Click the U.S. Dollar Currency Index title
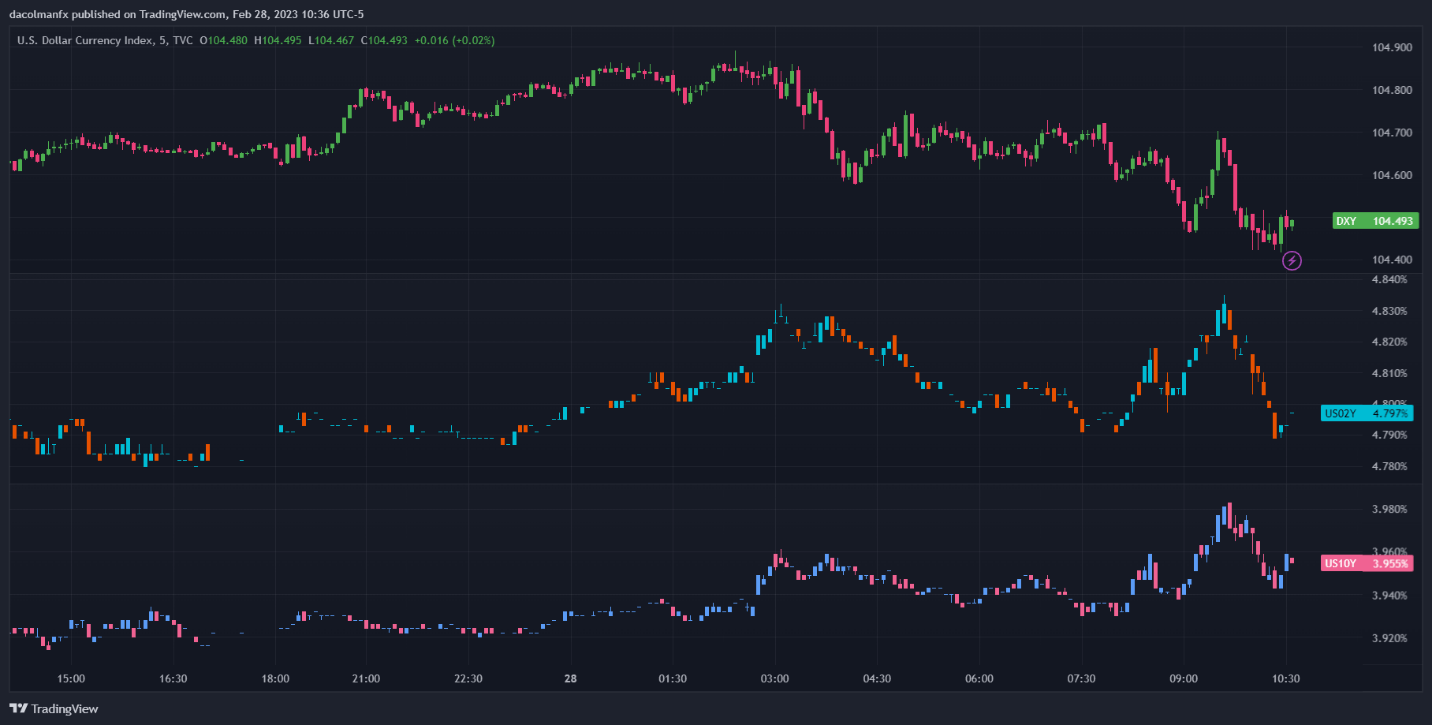1432x725 pixels. coord(86,40)
